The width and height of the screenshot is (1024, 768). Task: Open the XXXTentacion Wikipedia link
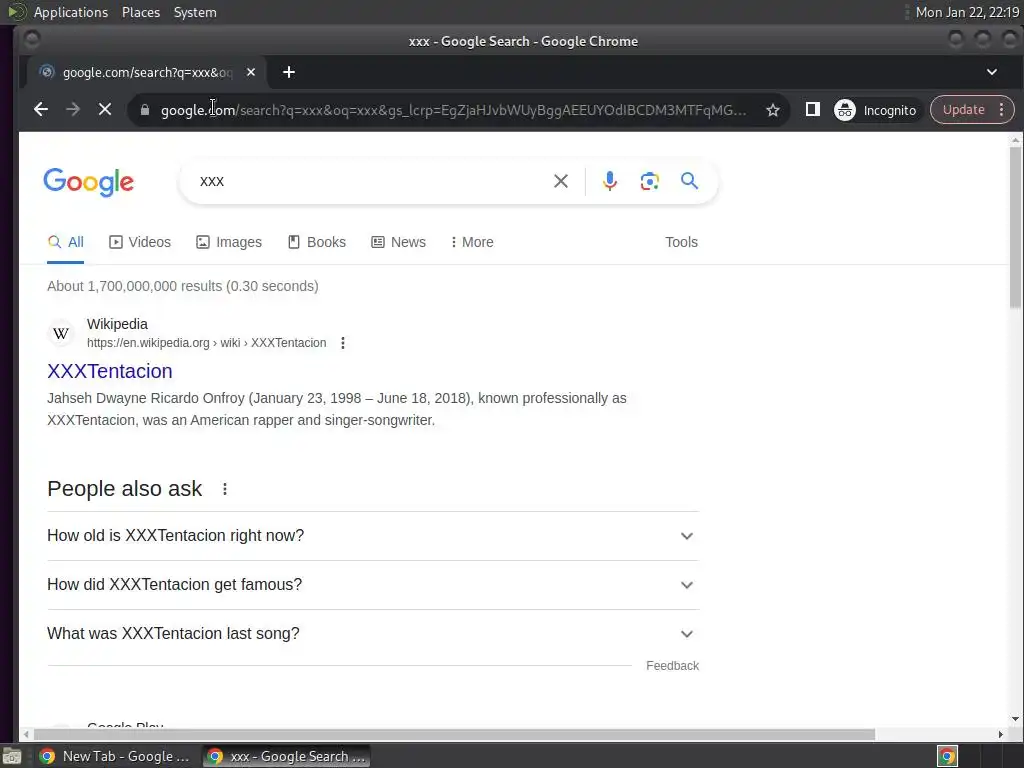point(110,371)
